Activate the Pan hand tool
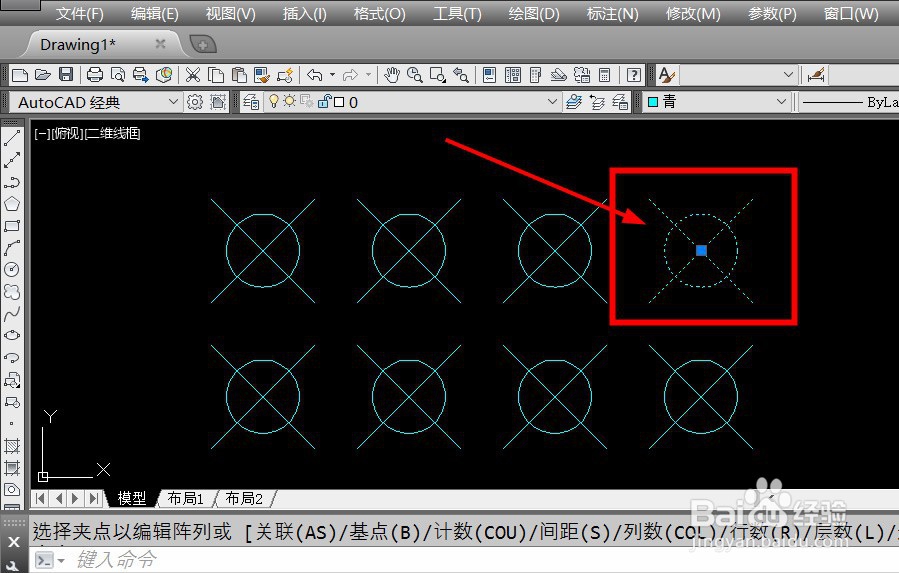The height and width of the screenshot is (573, 899). 392,75
